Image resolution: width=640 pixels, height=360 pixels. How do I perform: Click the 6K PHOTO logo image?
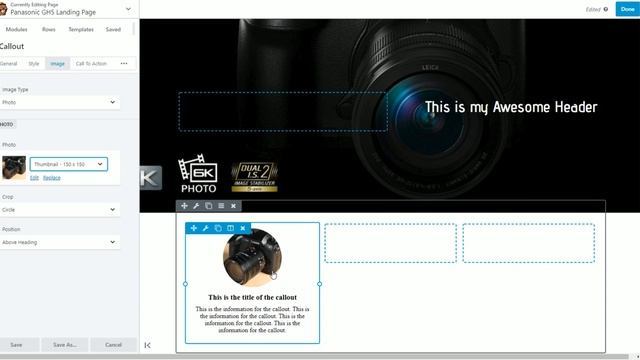(198, 174)
